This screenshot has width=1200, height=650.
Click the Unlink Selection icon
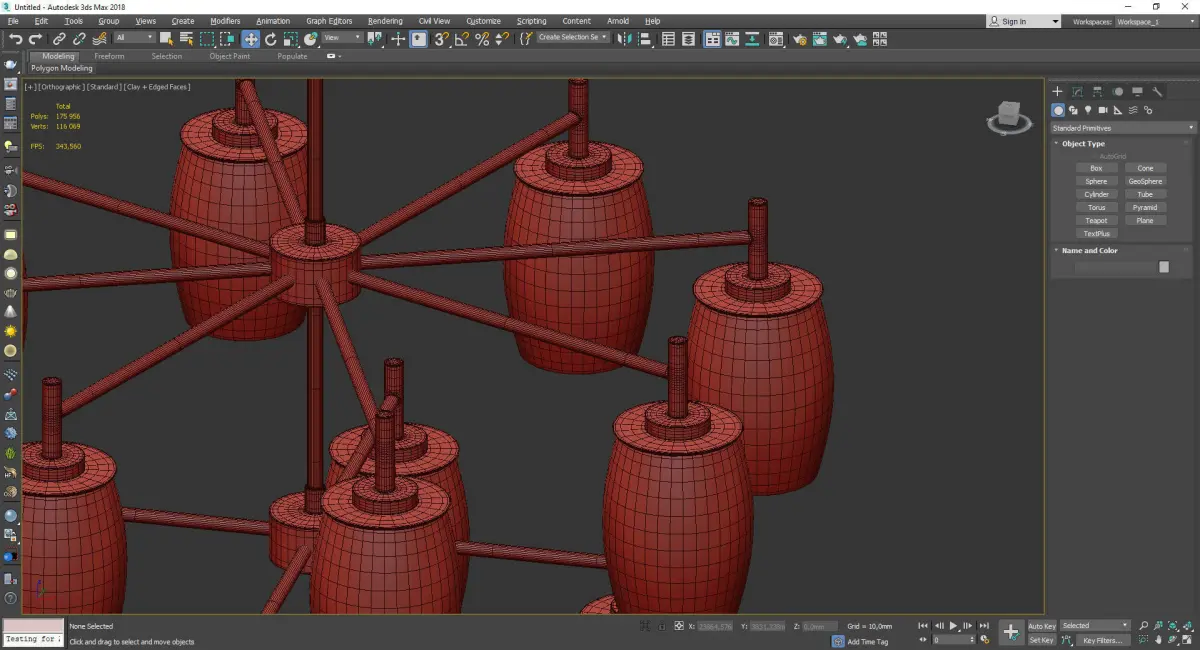[x=79, y=39]
